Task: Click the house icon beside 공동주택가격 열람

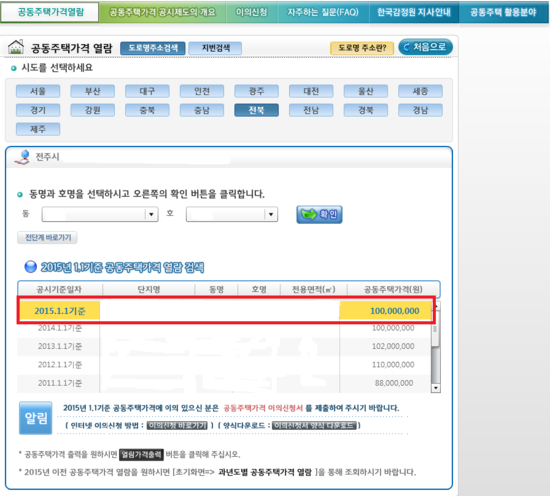Action: coord(16,47)
